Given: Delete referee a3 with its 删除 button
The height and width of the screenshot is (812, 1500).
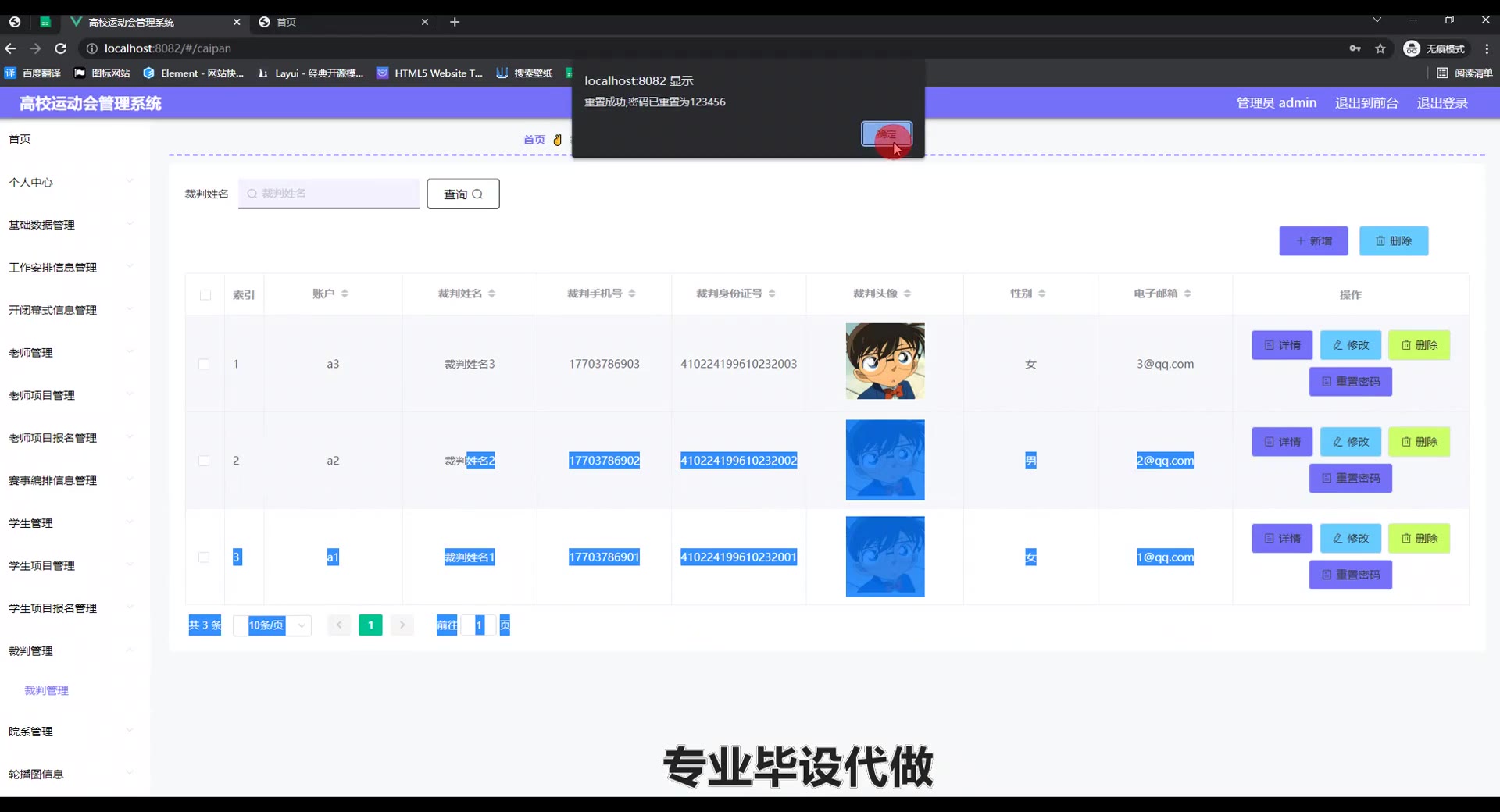Looking at the screenshot, I should pos(1419,345).
